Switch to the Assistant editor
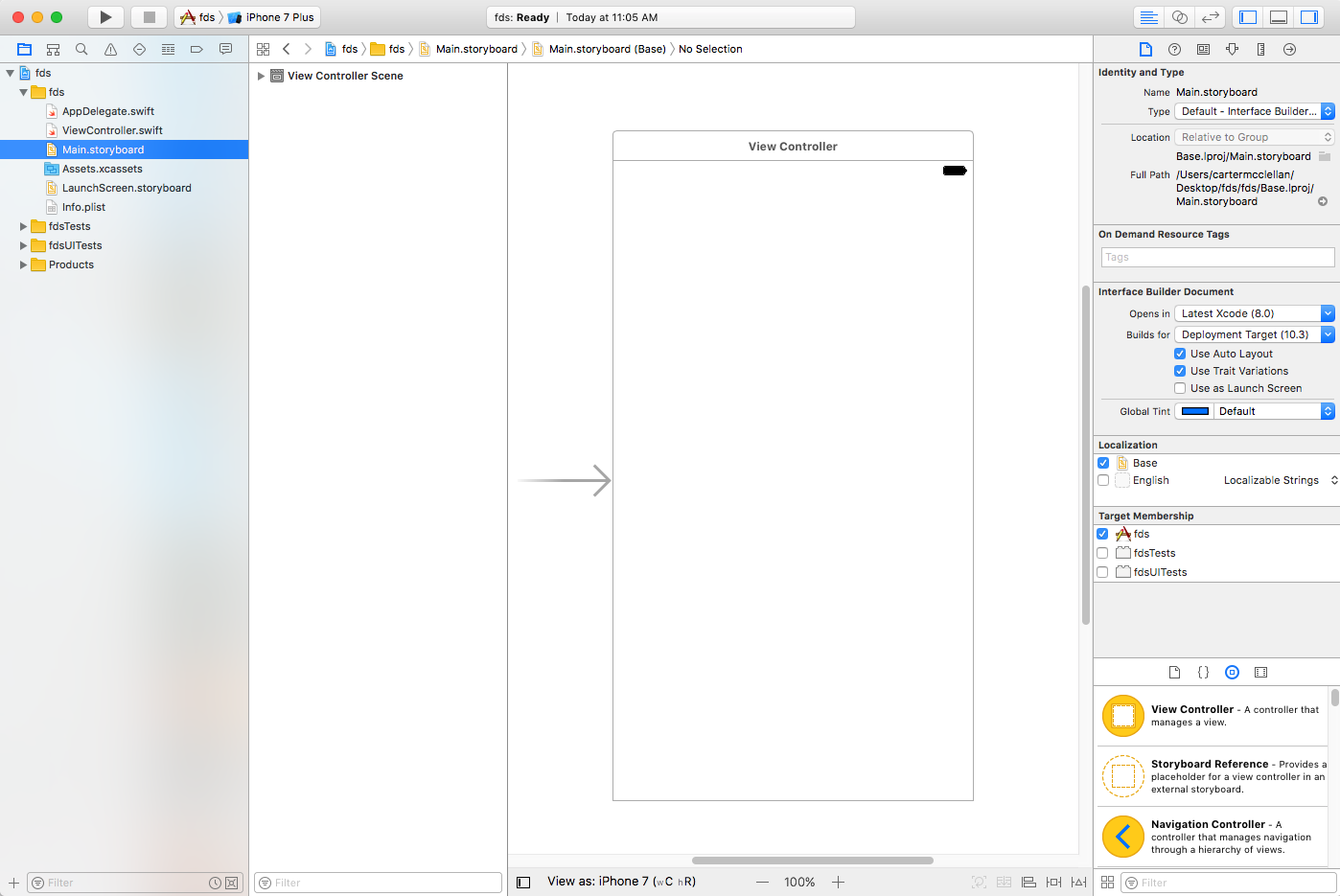 (1180, 17)
